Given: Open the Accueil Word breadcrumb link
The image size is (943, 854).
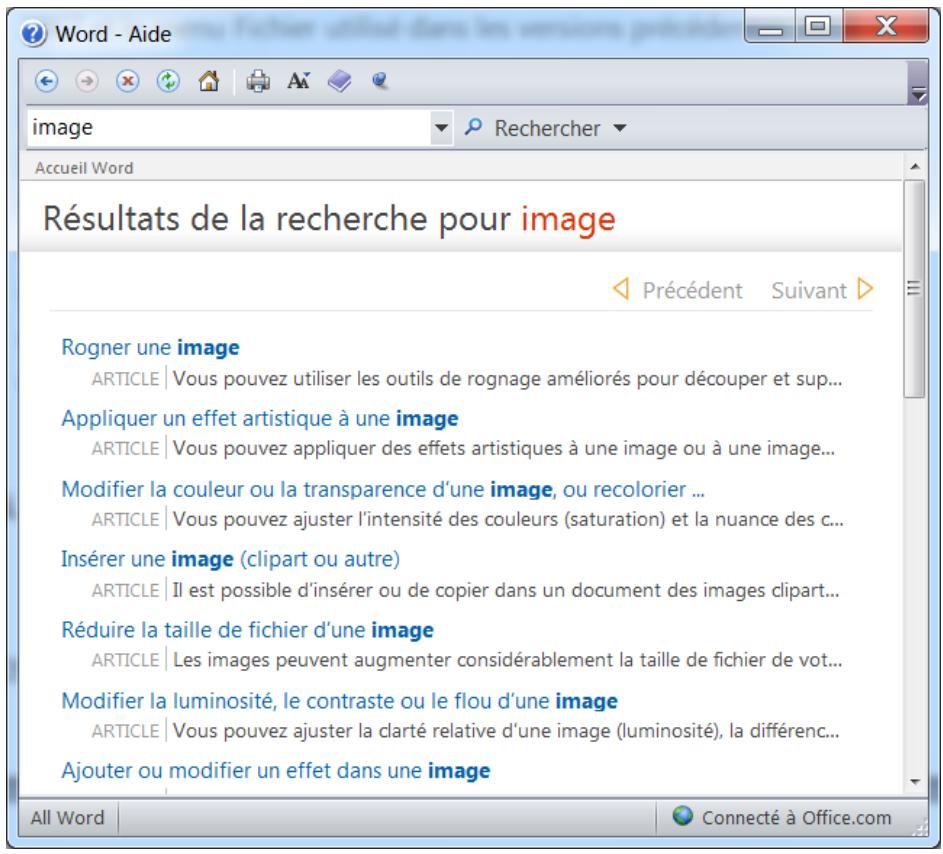Looking at the screenshot, I should (84, 168).
